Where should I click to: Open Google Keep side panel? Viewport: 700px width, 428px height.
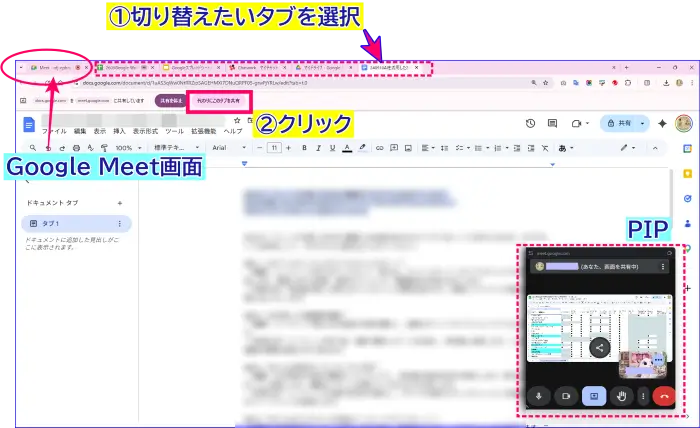tap(688, 174)
